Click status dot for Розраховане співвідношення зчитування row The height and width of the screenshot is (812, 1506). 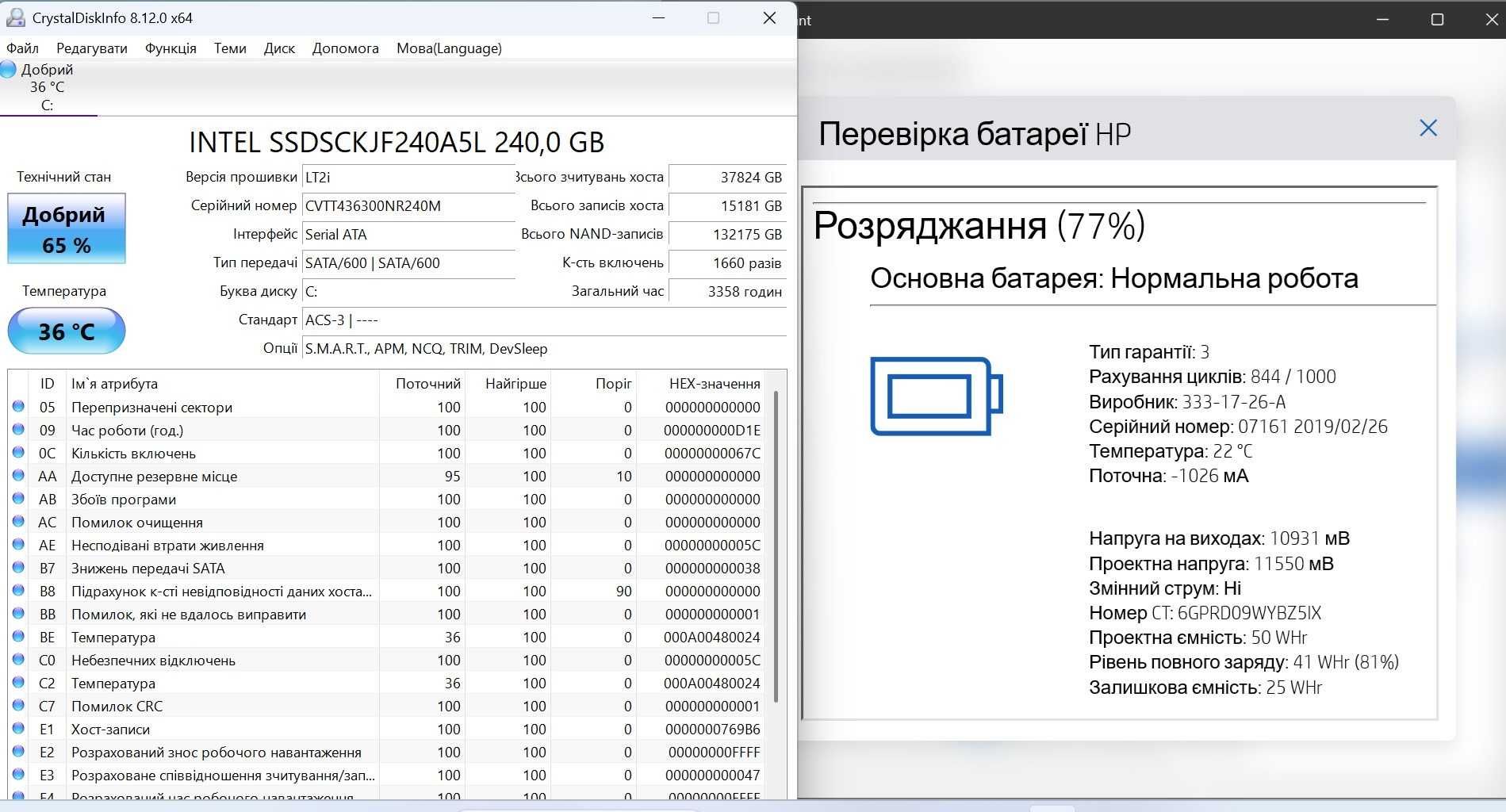[x=18, y=775]
